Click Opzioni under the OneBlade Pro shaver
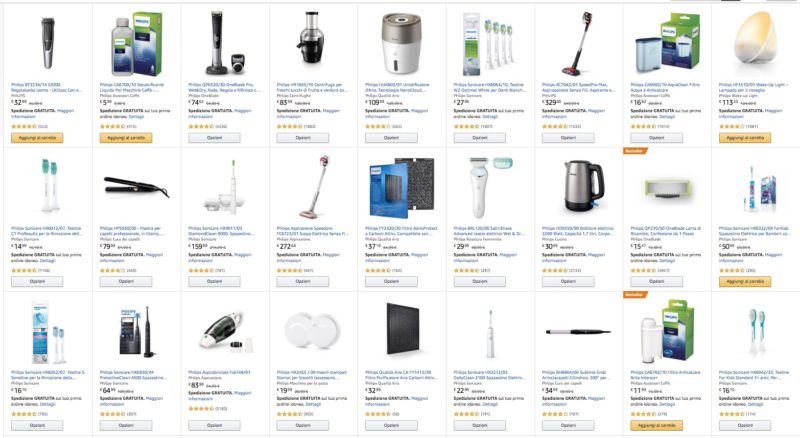This screenshot has width=800, height=438. coord(214,138)
